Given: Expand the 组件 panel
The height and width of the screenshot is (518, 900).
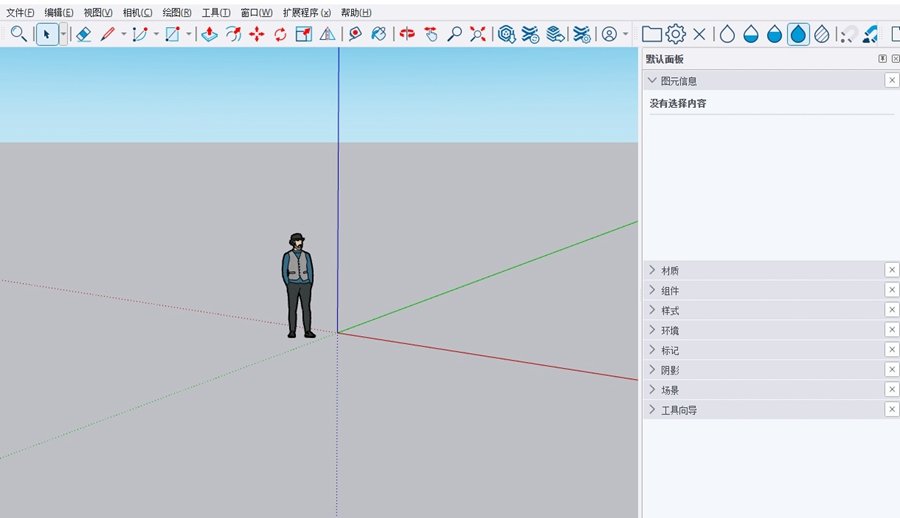Looking at the screenshot, I should coord(652,290).
